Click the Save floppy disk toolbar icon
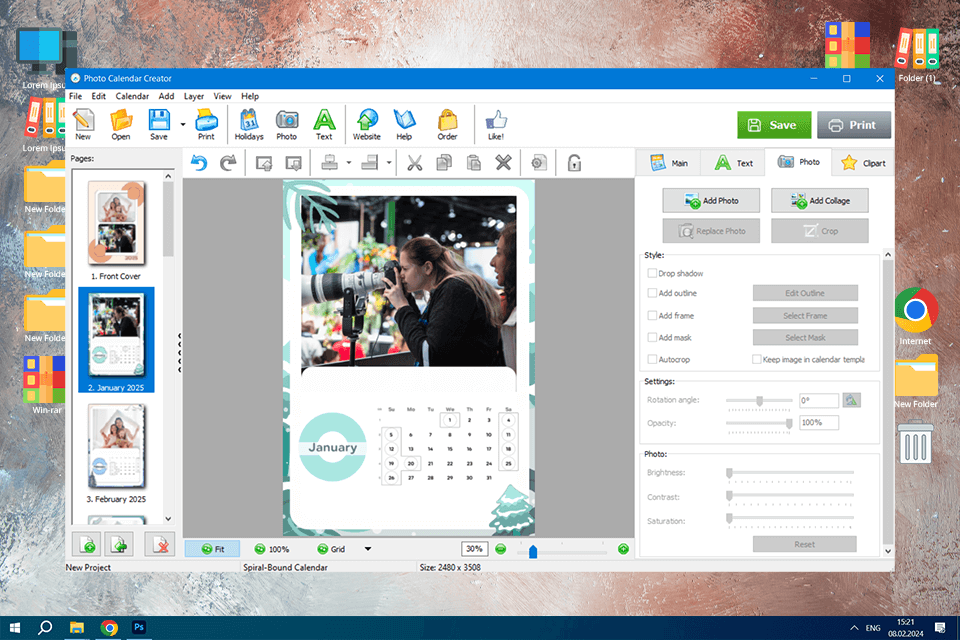The image size is (960, 640). (x=159, y=124)
